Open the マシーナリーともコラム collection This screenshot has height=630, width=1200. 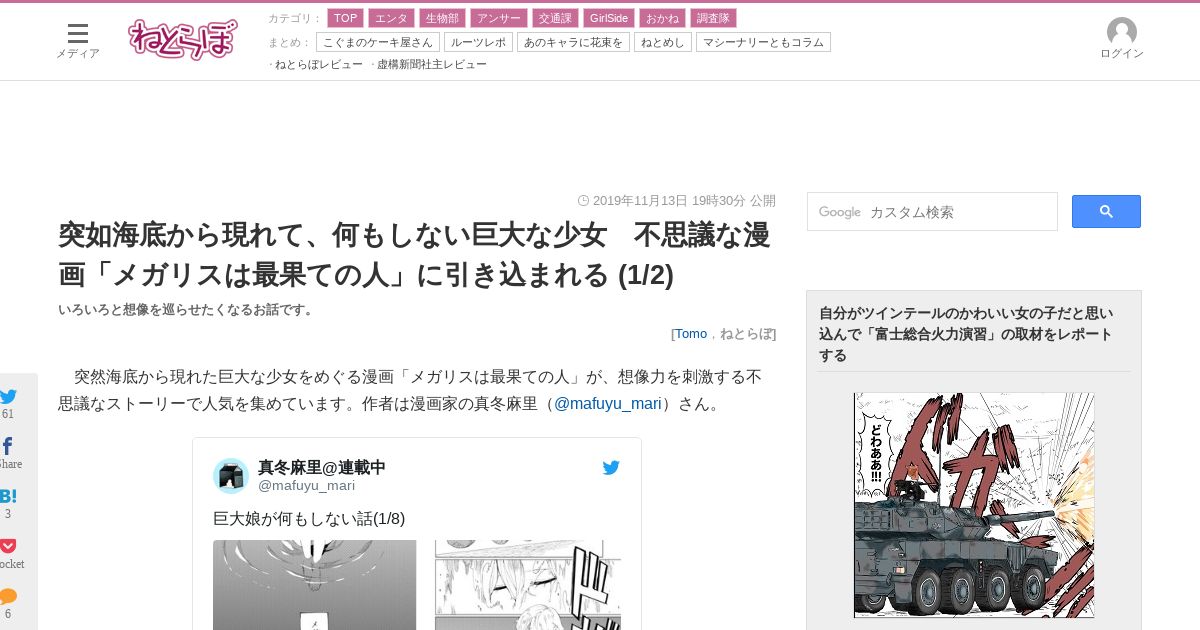tap(763, 42)
